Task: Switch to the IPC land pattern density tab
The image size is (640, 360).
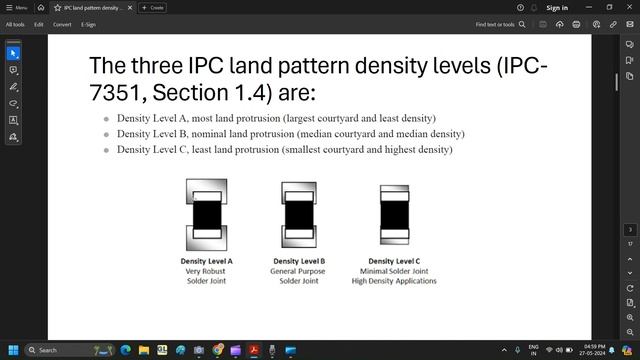Action: [x=93, y=8]
